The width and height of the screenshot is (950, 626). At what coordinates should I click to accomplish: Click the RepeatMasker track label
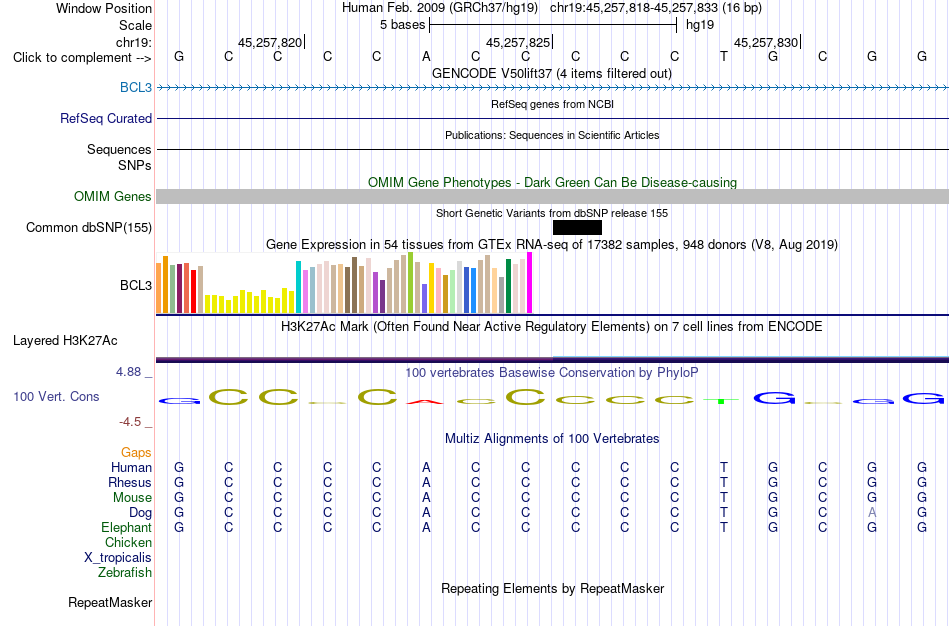pyautogui.click(x=110, y=602)
